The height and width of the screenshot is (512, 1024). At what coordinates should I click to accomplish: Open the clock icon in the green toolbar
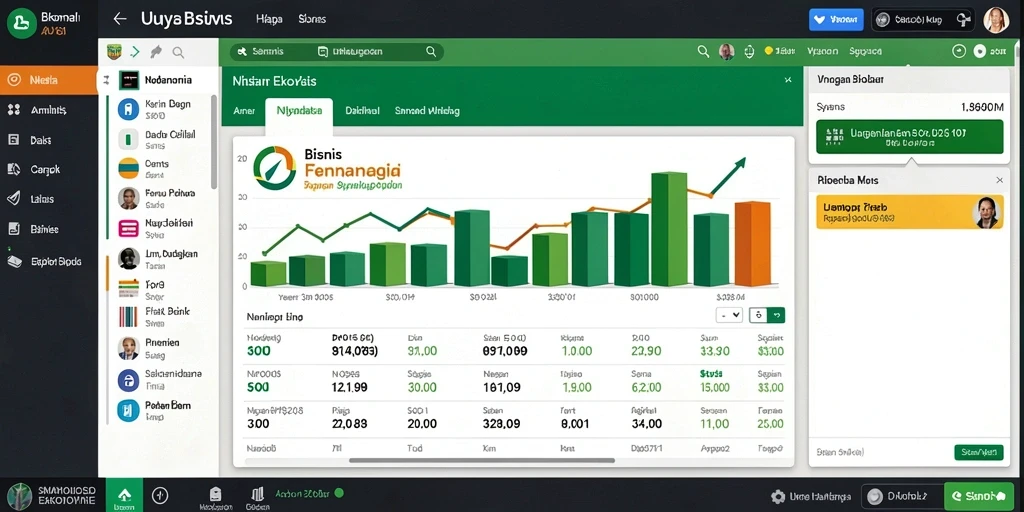click(959, 51)
